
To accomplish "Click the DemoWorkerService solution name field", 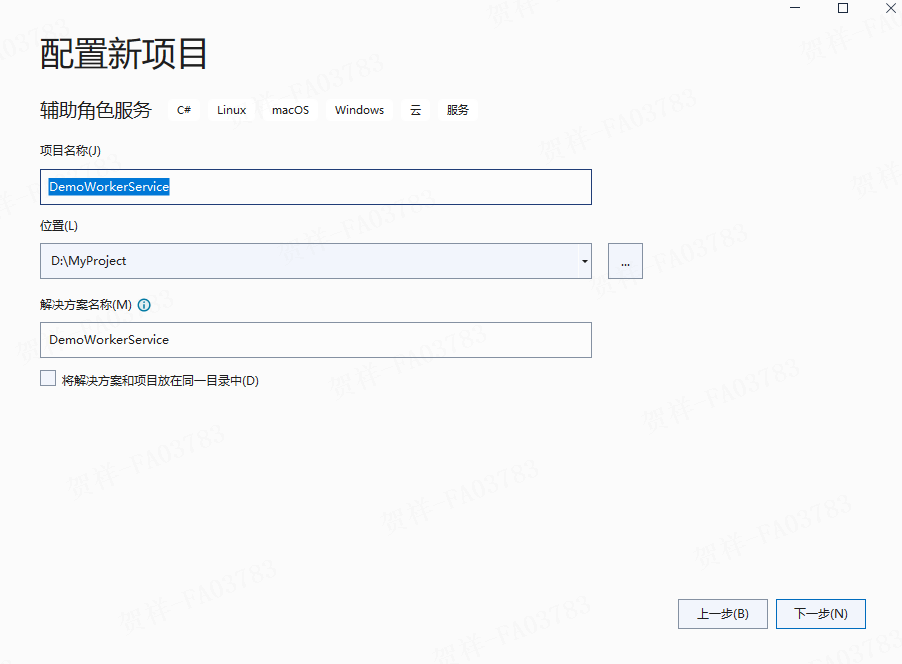I will pyautogui.click(x=300, y=340).
